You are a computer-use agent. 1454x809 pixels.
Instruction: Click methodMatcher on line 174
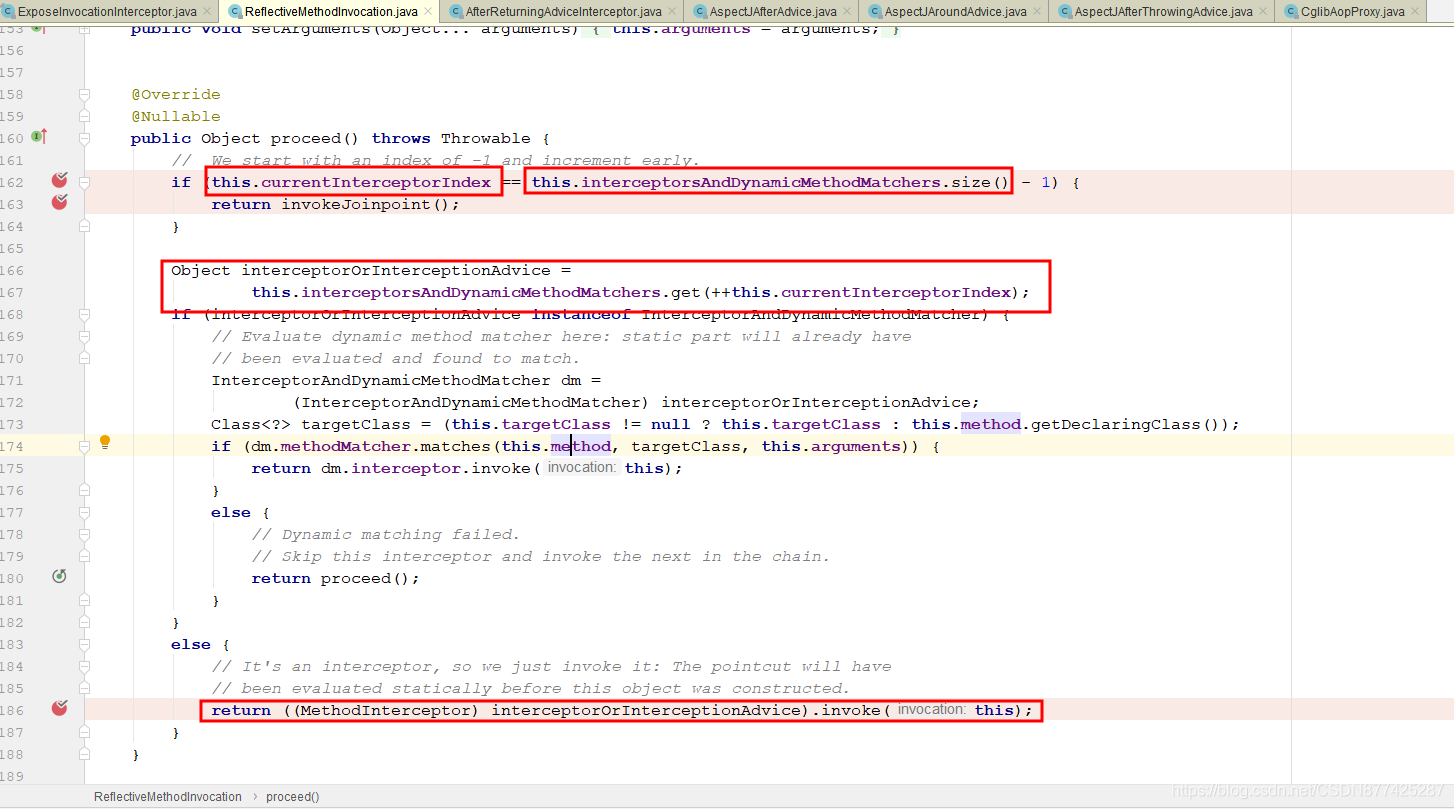click(x=346, y=447)
